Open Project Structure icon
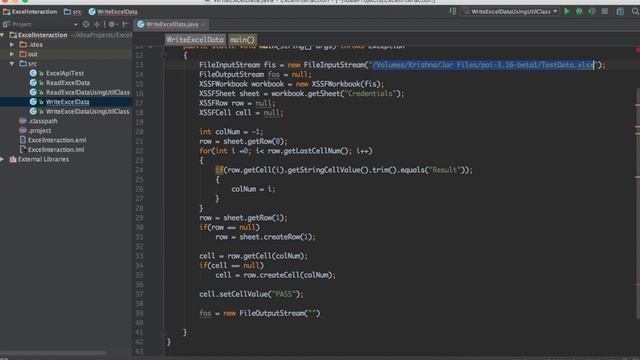The width and height of the screenshot is (640, 360). click(x=620, y=11)
